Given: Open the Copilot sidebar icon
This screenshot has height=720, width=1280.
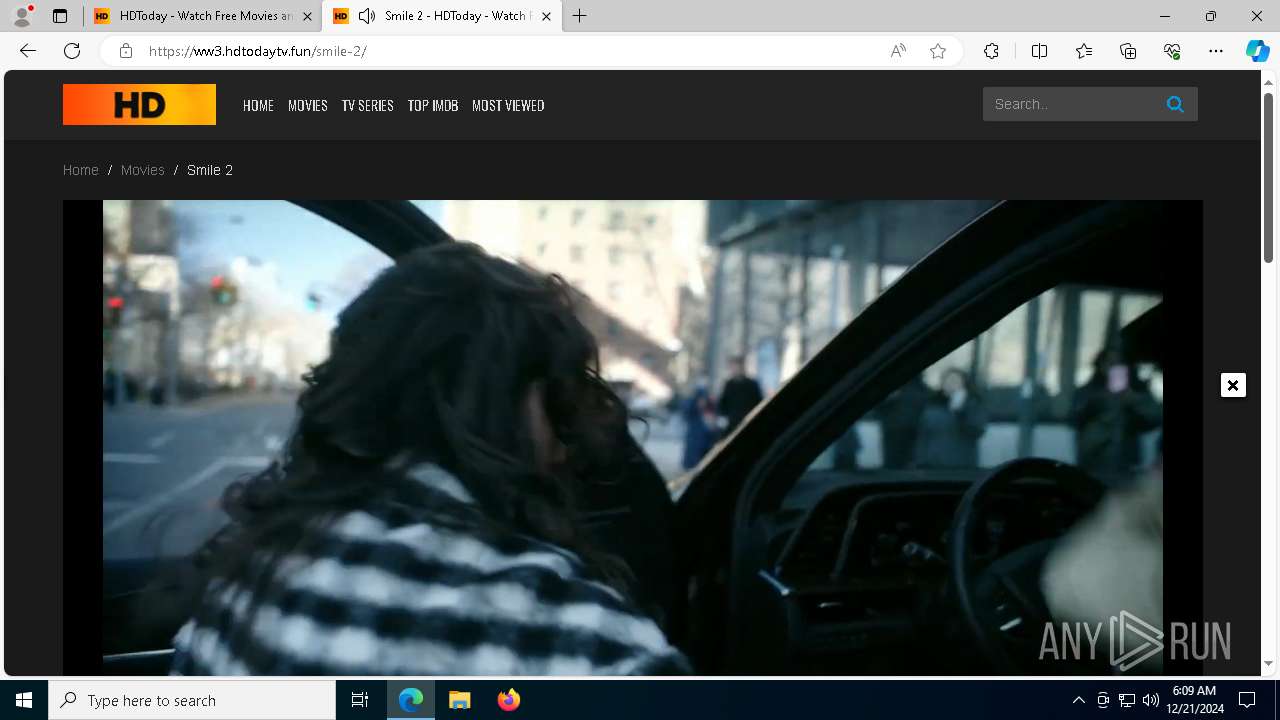Looking at the screenshot, I should pos(1257,51).
